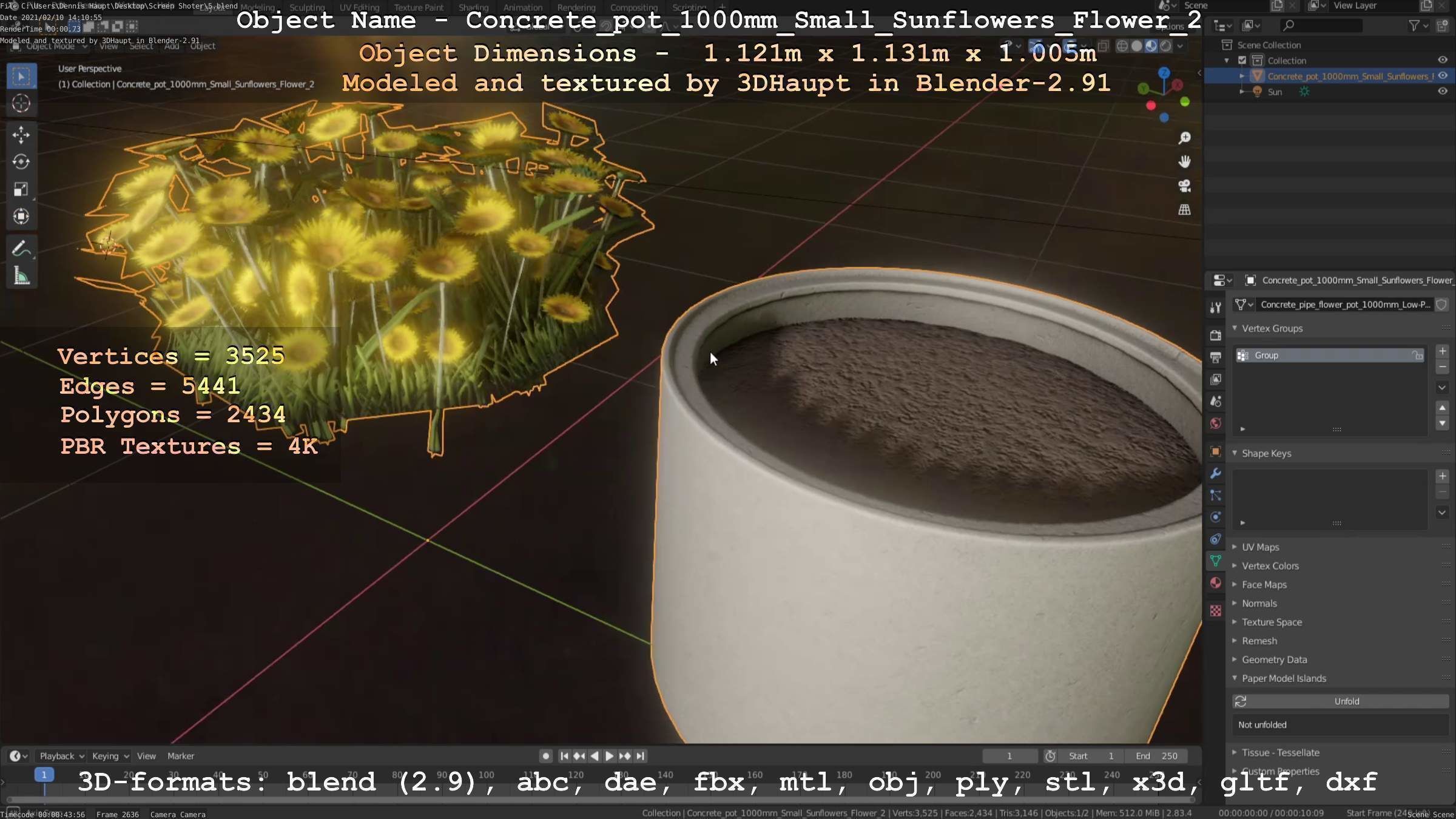Enable solid viewport shading
Screen dimensions: 1456x819
click(1137, 46)
